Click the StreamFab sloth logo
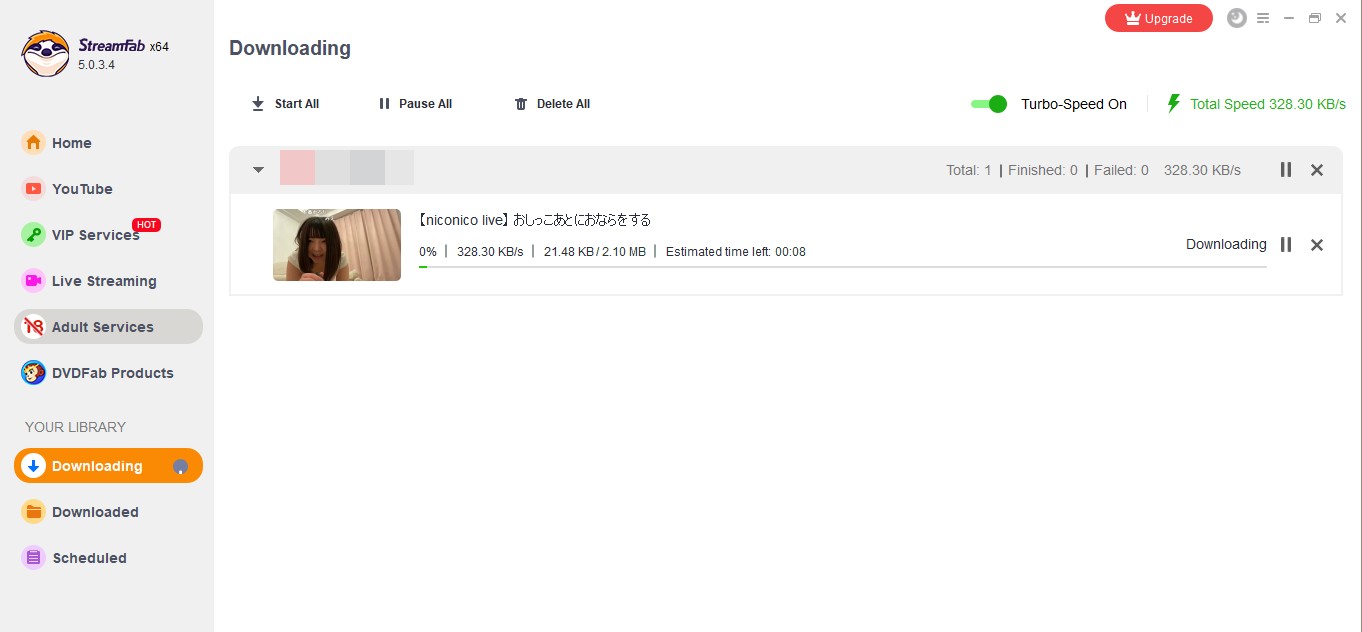The width and height of the screenshot is (1362, 632). 46,53
